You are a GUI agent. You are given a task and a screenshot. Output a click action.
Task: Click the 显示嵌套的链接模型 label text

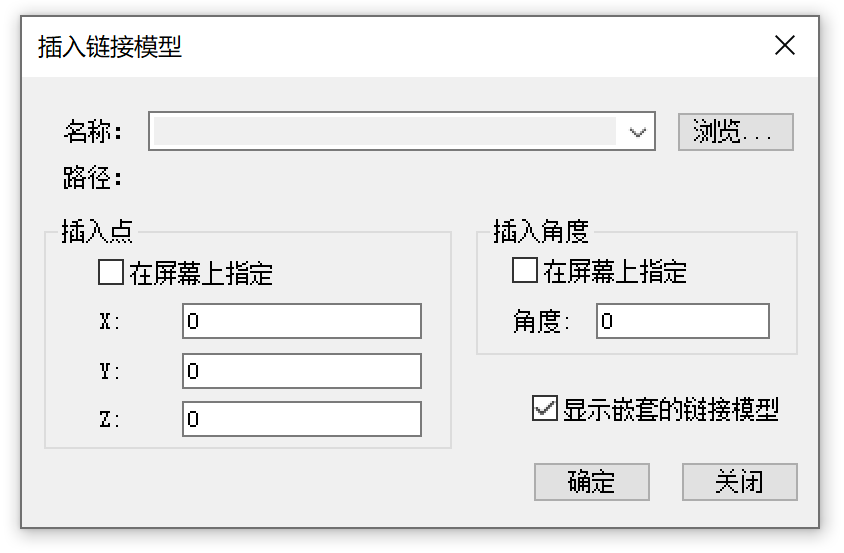pos(670,409)
